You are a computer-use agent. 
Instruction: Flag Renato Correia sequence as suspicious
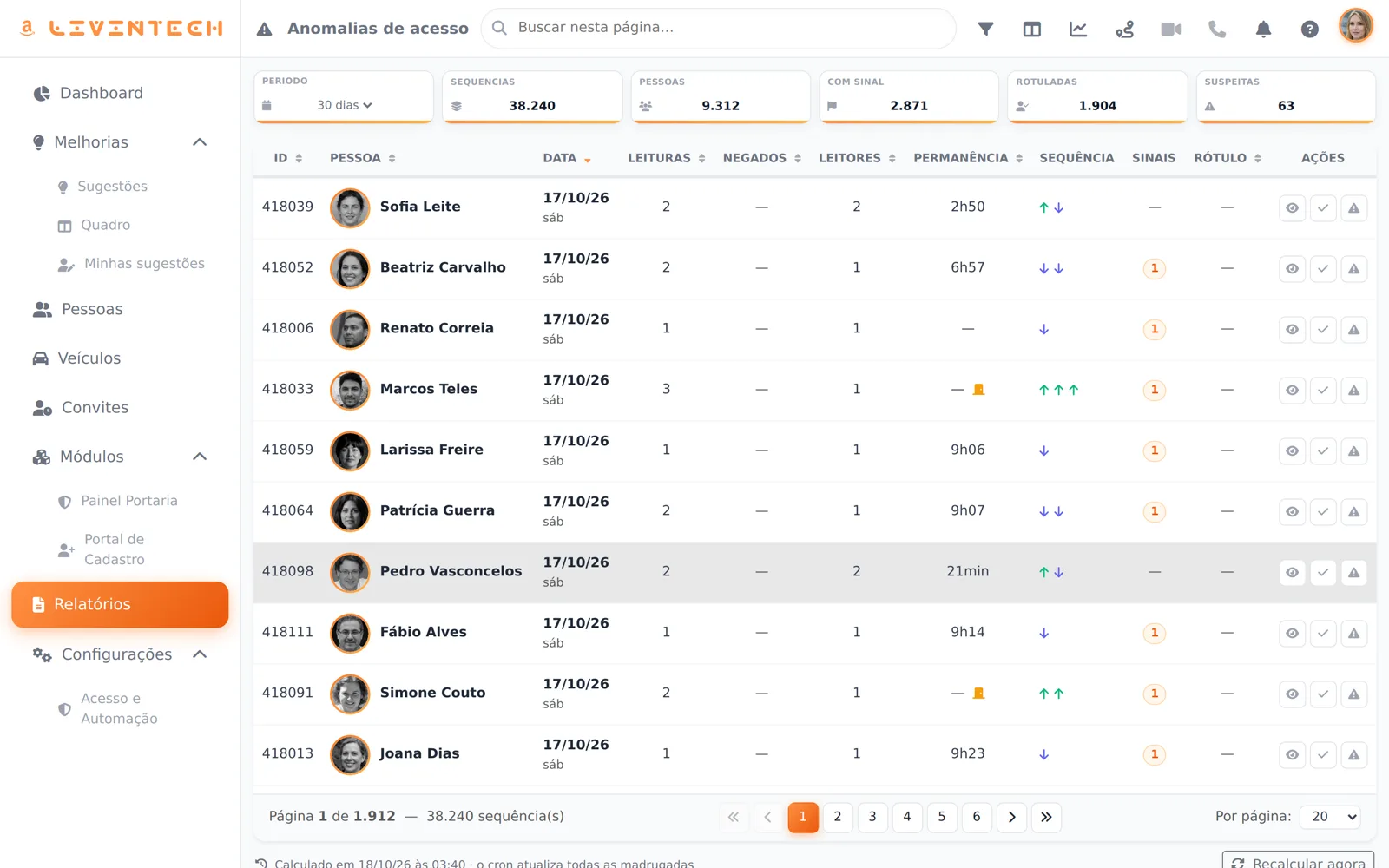point(1354,329)
